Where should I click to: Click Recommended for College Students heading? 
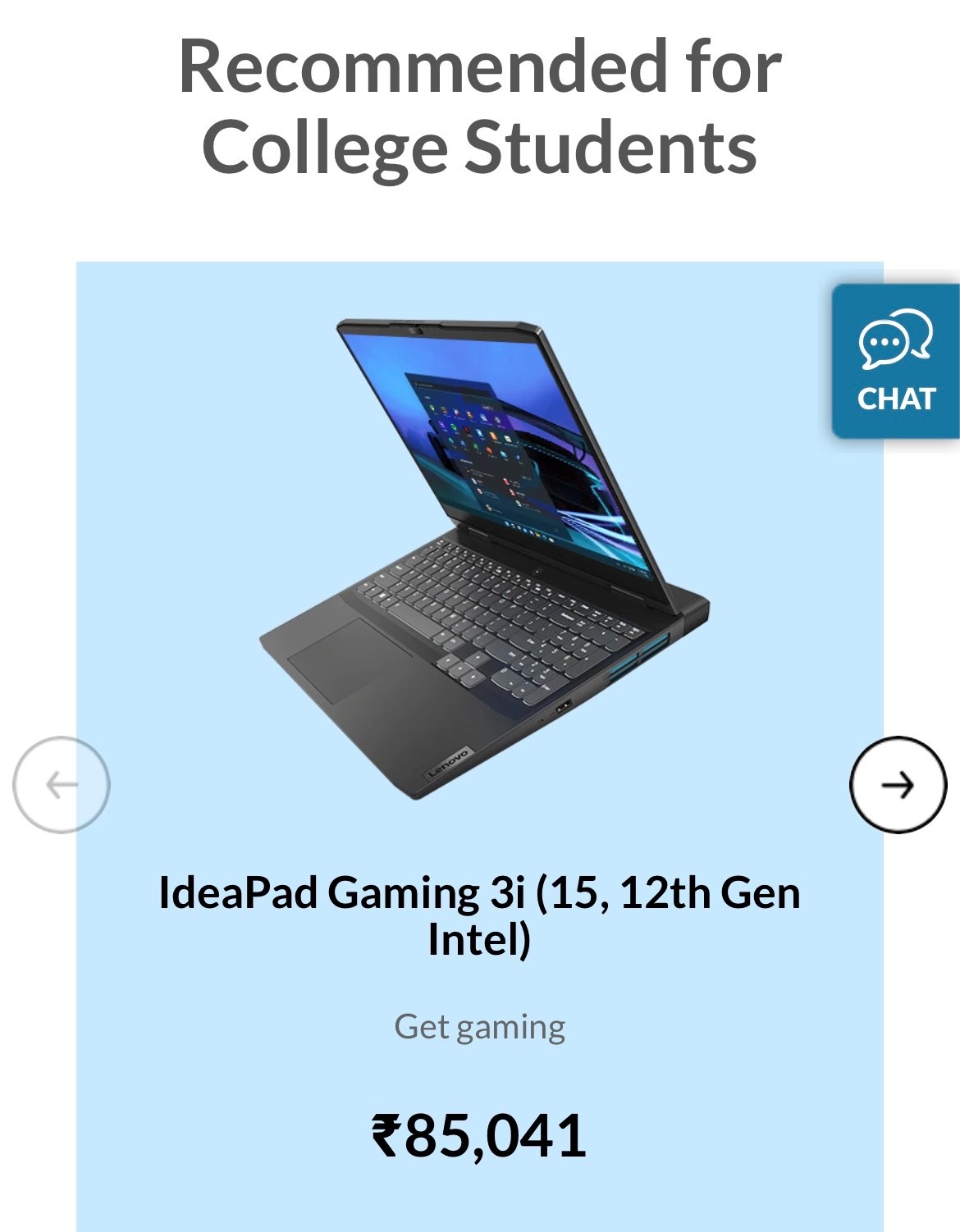click(479, 107)
